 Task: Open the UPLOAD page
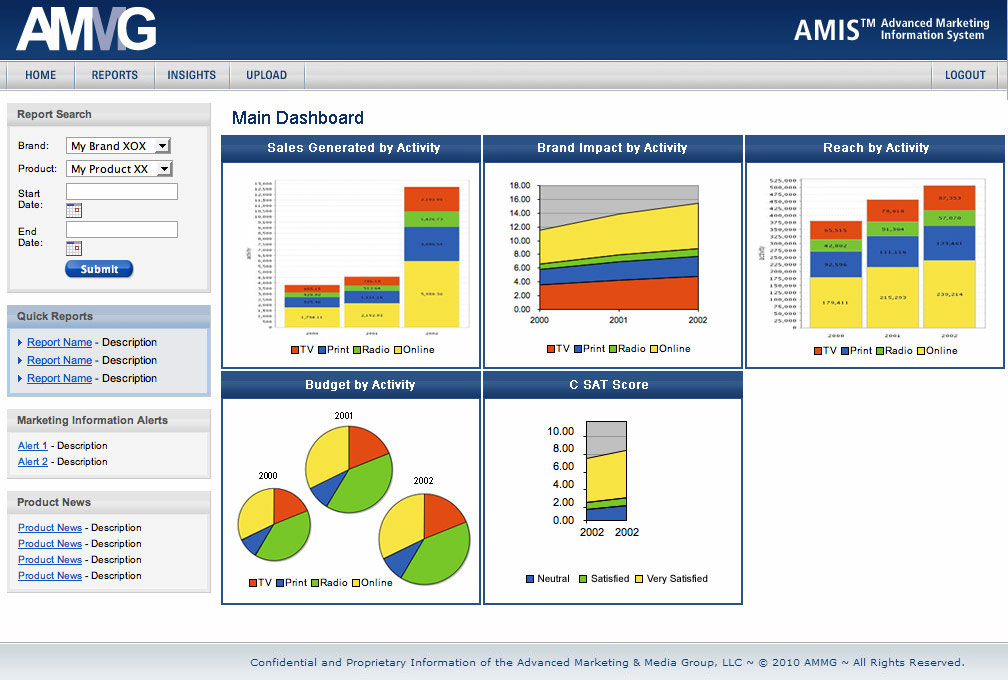tap(266, 75)
